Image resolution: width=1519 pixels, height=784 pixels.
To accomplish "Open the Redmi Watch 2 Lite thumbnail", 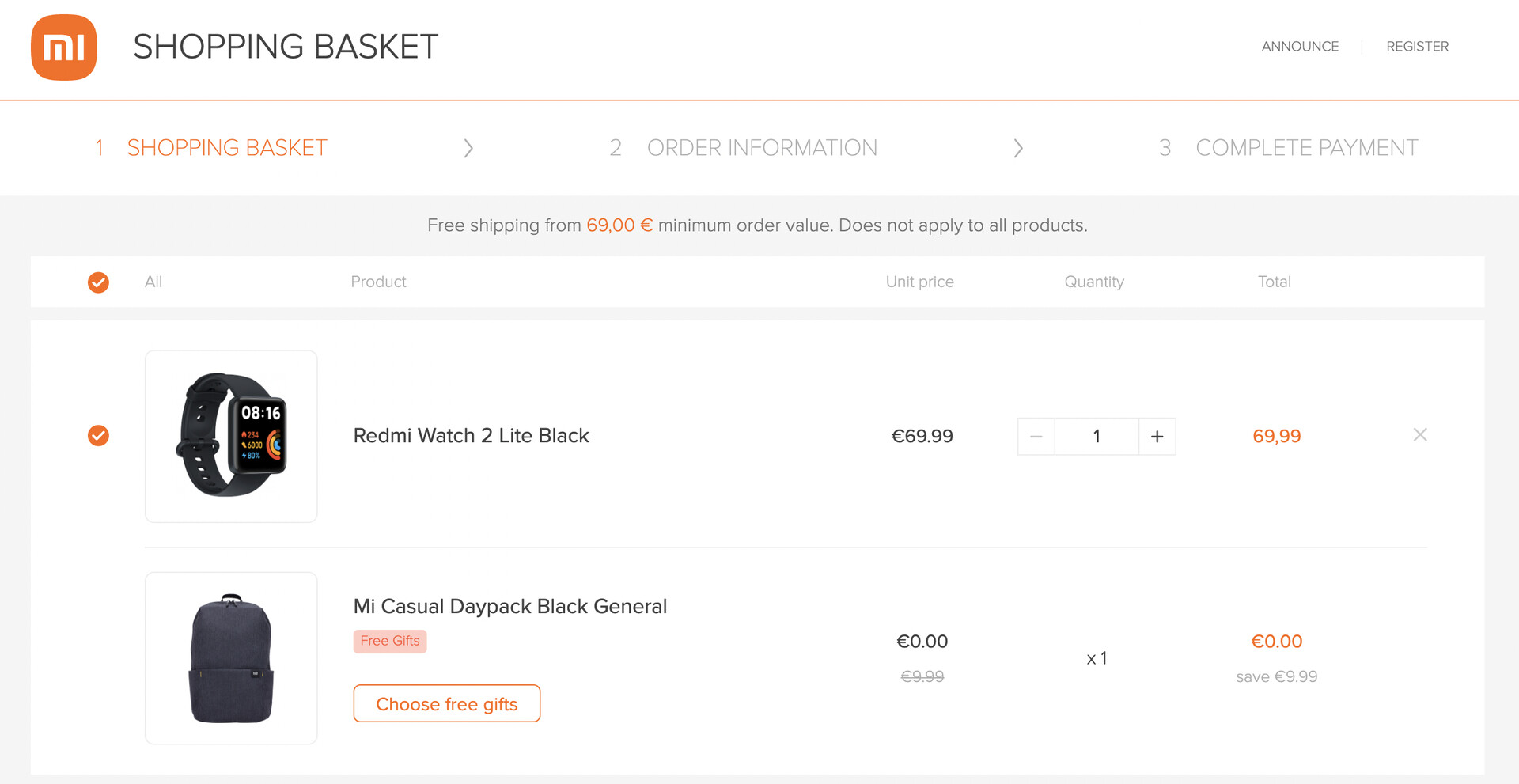I will [x=231, y=436].
